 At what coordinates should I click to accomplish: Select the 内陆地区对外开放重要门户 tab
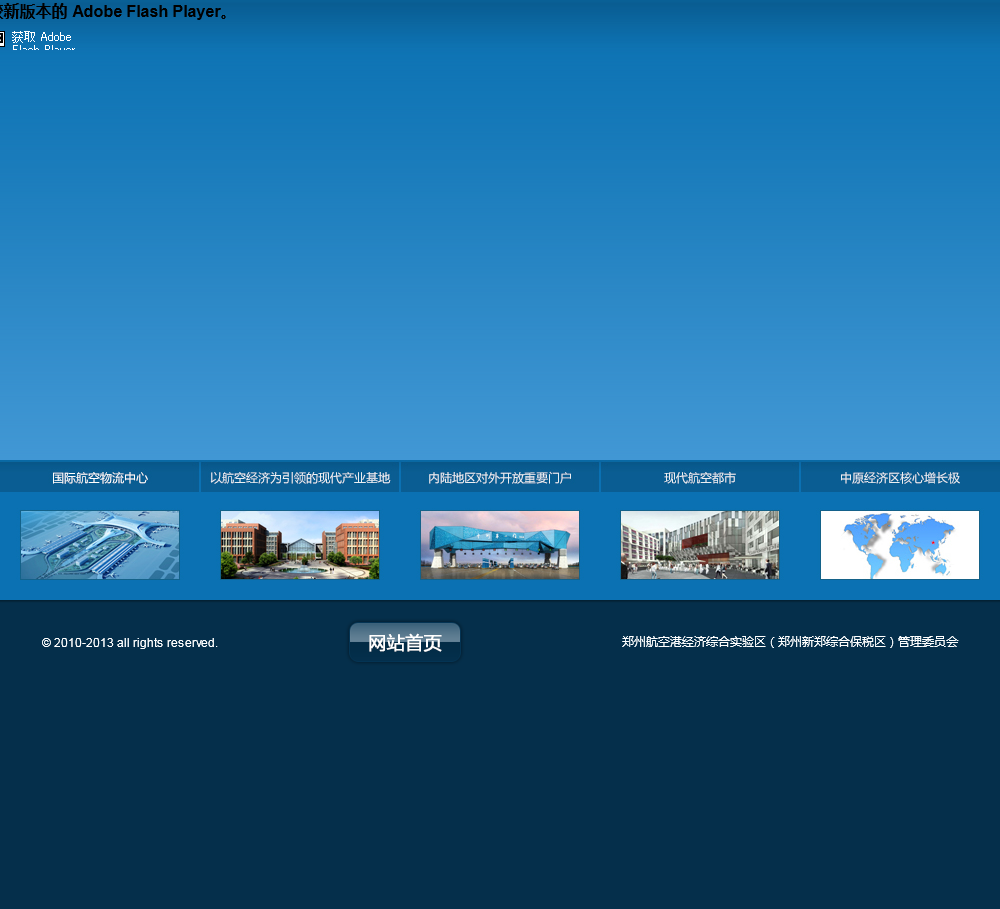[499, 478]
